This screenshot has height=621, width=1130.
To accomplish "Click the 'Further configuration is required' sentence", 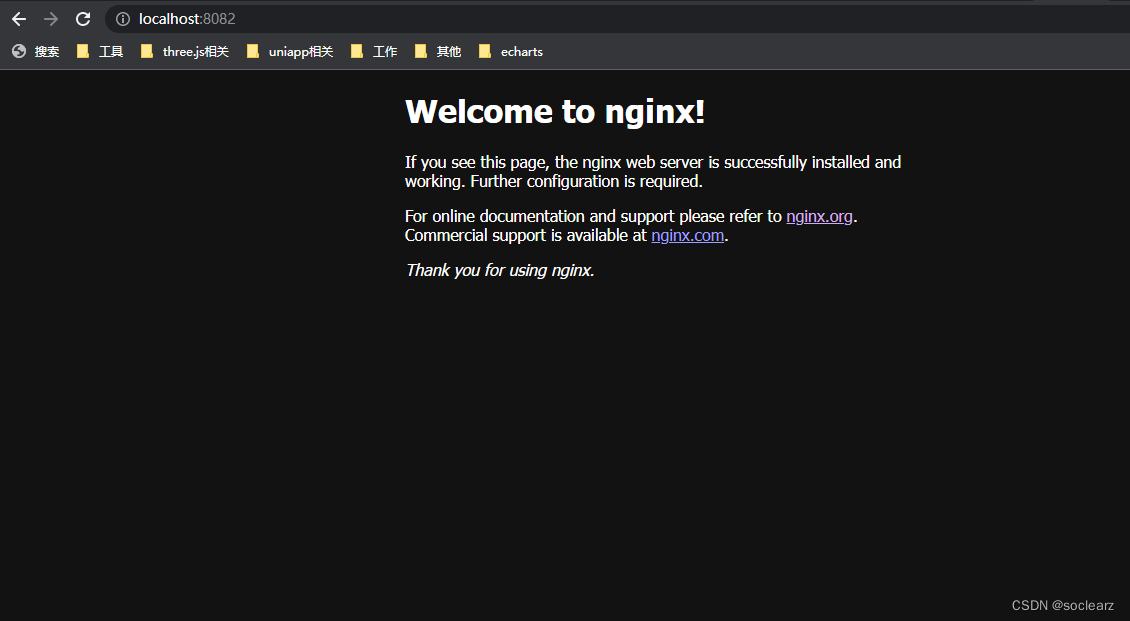I will click(587, 182).
